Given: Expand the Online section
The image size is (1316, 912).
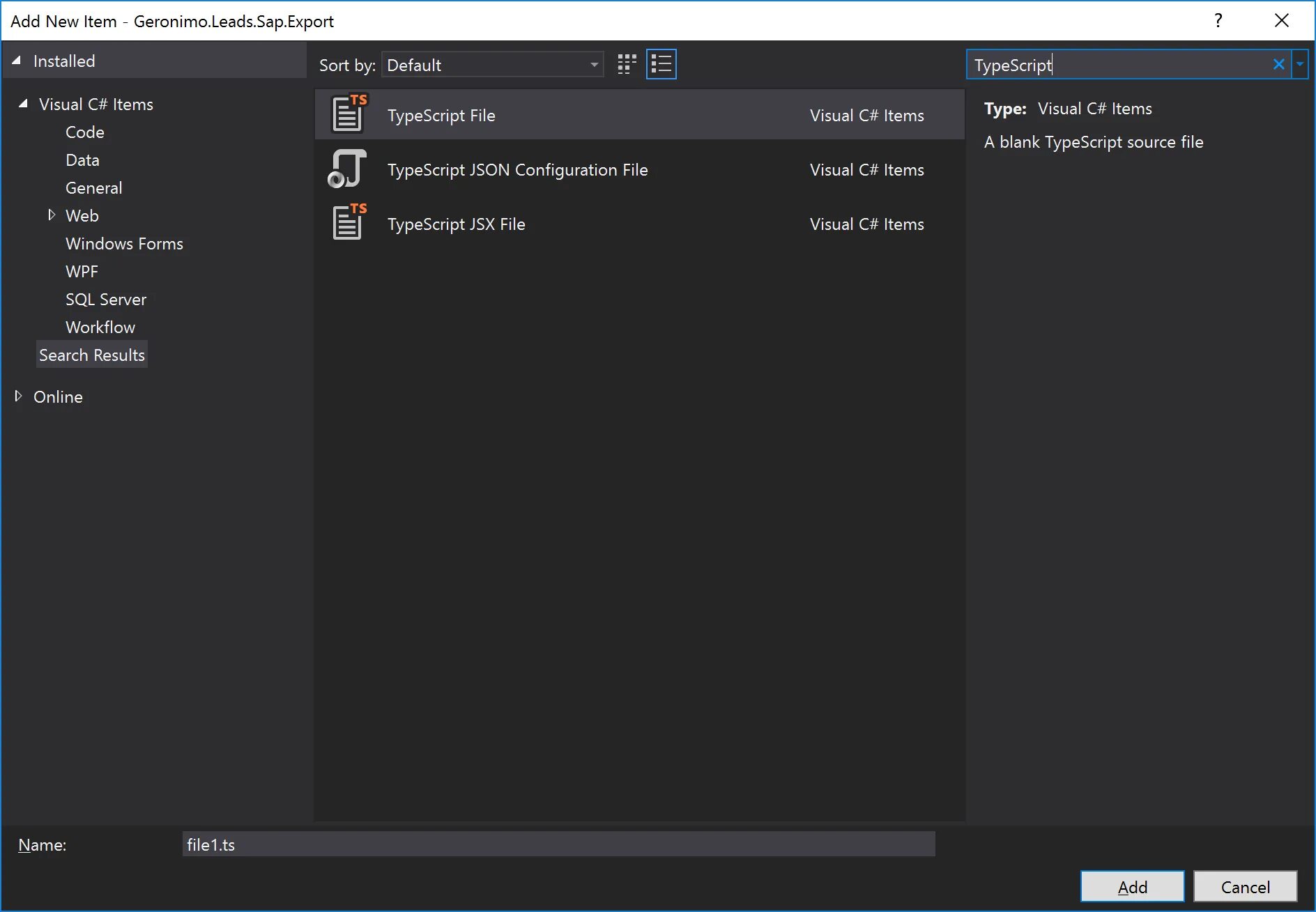Looking at the screenshot, I should click(x=18, y=396).
